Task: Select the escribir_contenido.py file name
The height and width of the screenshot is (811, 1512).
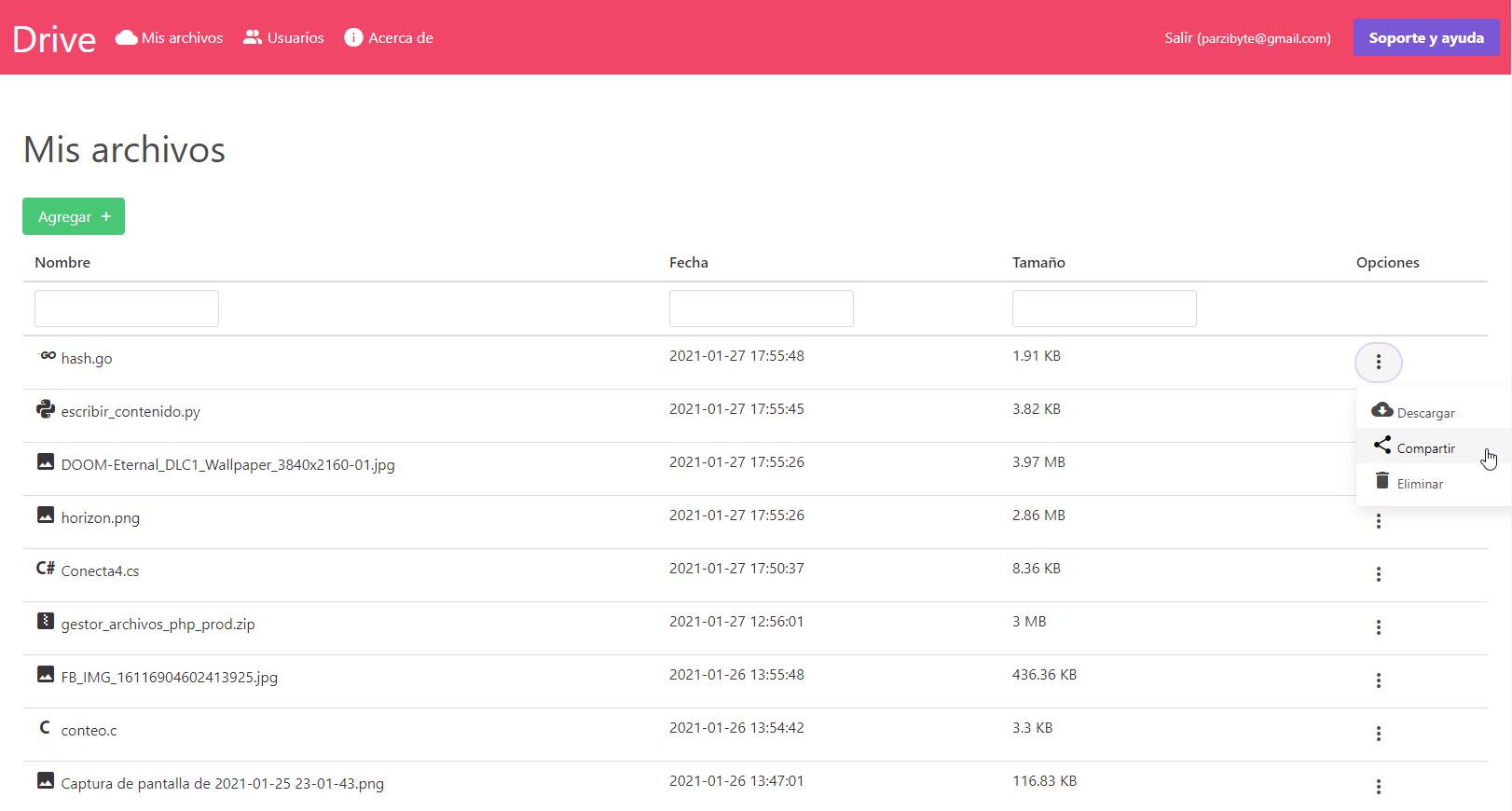Action: pos(131,411)
